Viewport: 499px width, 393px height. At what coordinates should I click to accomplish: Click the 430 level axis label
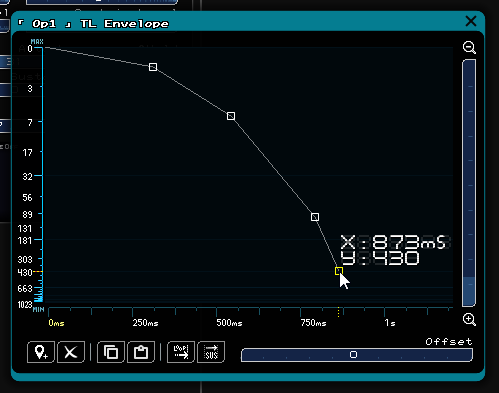[25, 272]
